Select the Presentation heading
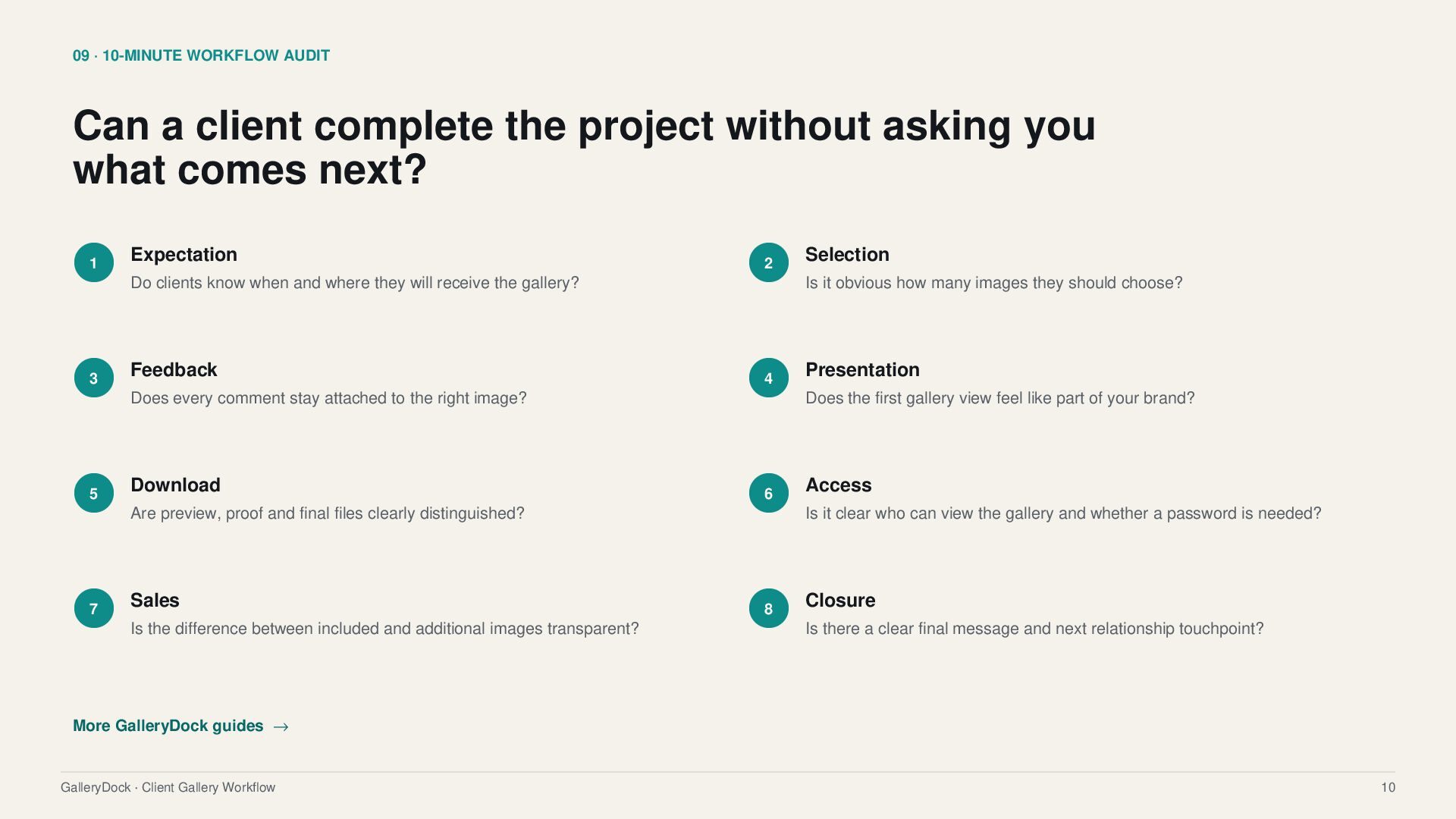 pyautogui.click(x=862, y=370)
